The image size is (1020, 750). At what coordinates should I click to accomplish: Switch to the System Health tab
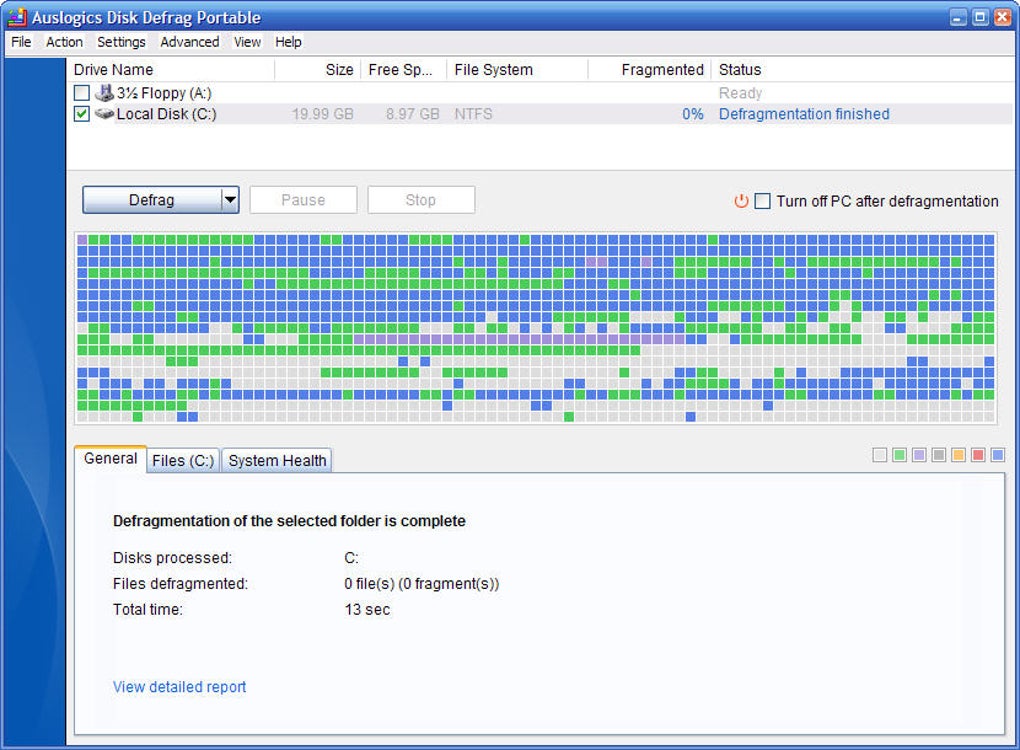[x=277, y=461]
